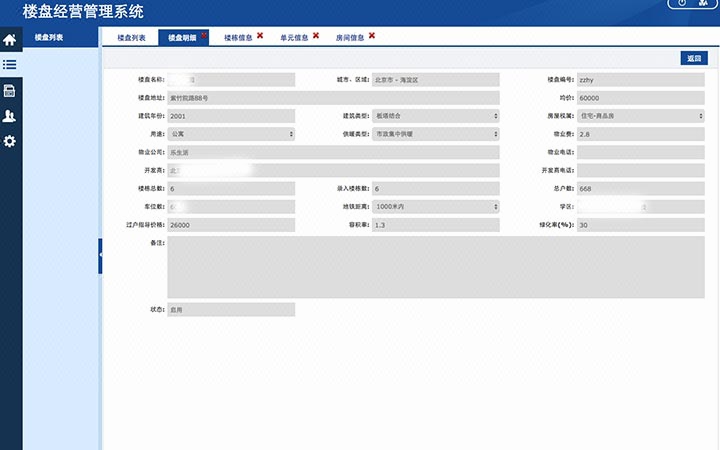
Task: Select the list menu icon in sidebar
Action: (10, 65)
